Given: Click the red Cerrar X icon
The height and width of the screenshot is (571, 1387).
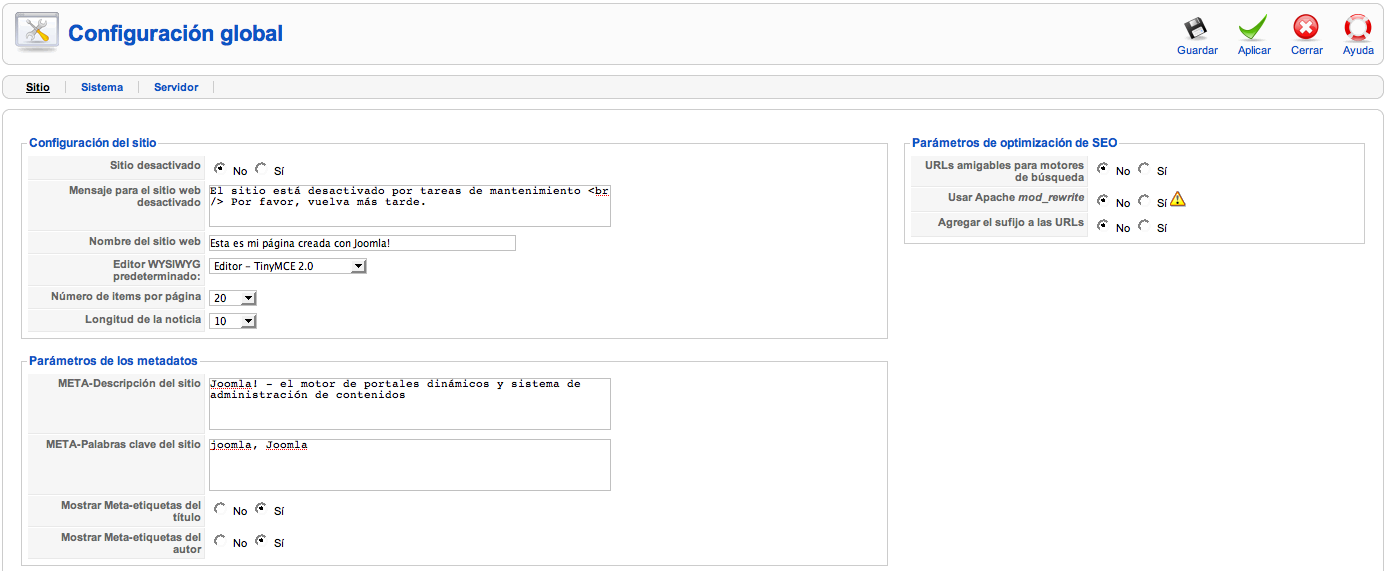Looking at the screenshot, I should (x=1306, y=28).
